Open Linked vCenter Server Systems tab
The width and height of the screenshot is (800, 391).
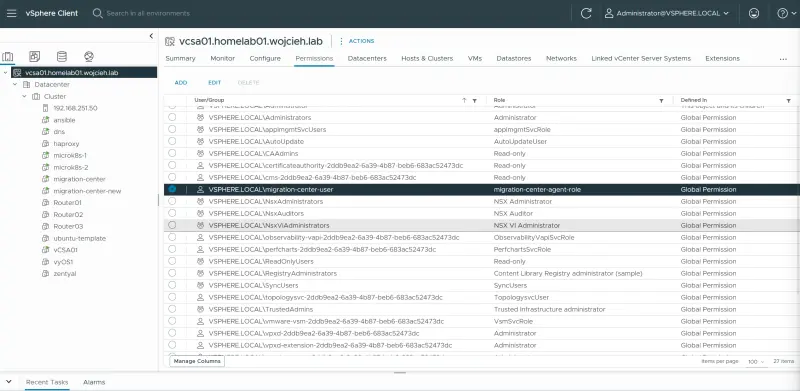tap(641, 59)
